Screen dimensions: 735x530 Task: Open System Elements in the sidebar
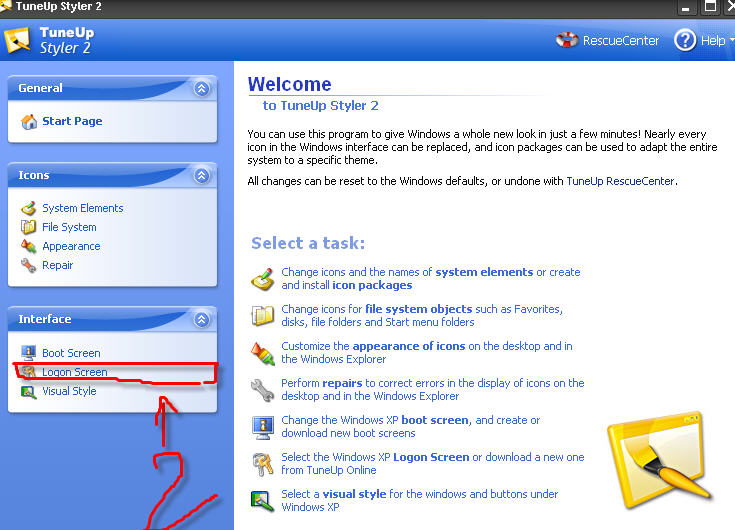82,208
